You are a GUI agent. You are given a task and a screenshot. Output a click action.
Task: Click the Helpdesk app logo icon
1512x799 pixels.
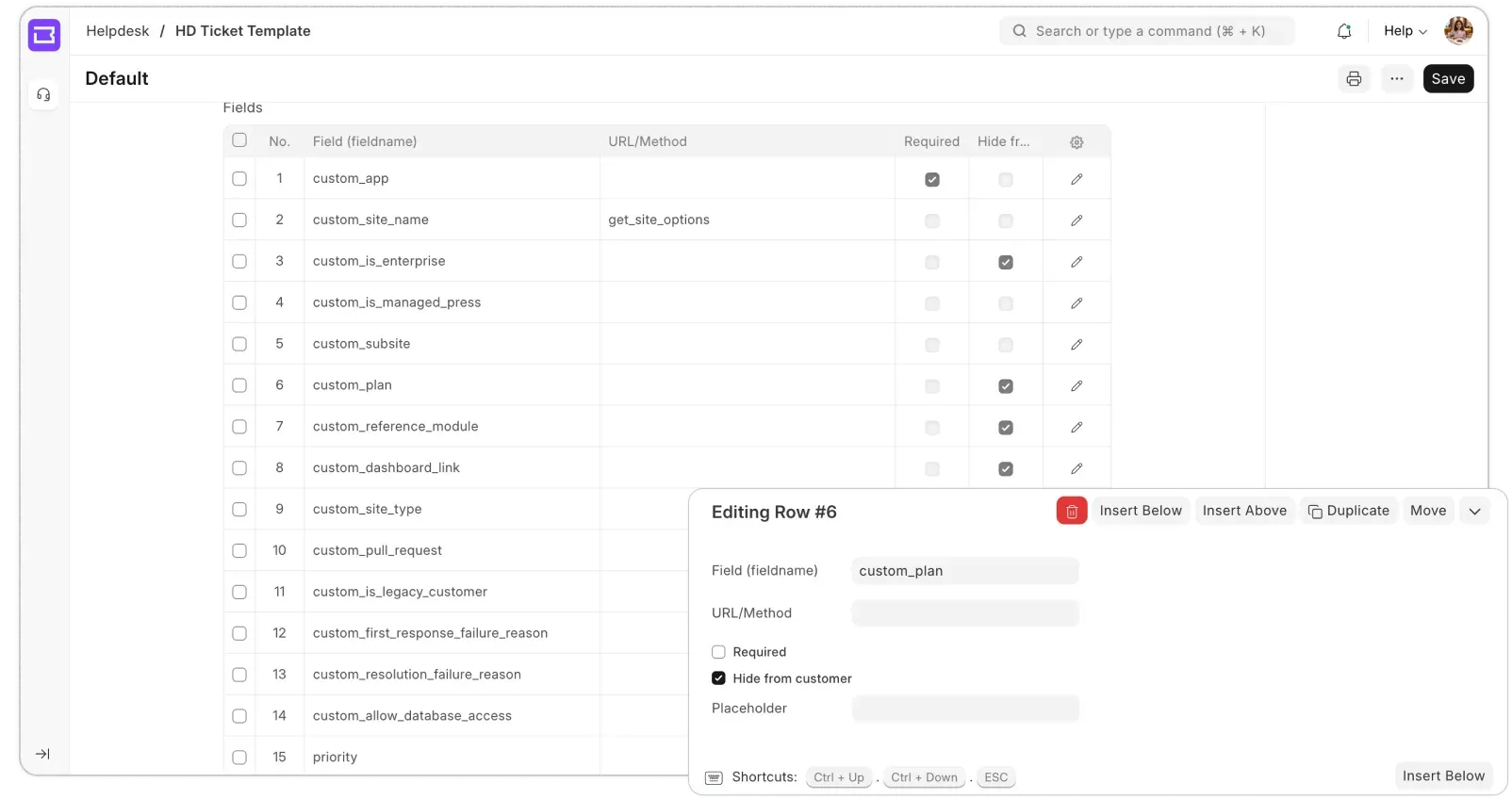(44, 35)
